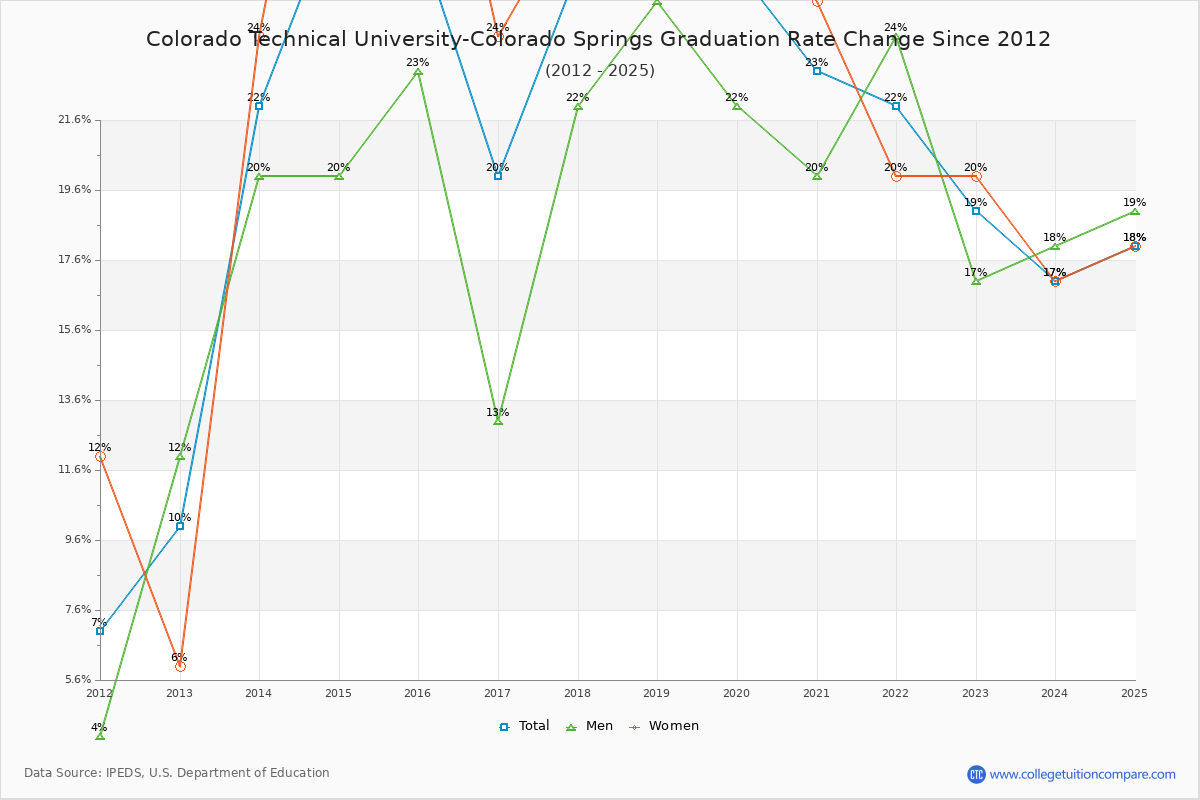The image size is (1200, 800).
Task: Click the '2018' x-axis year label
Action: click(578, 693)
